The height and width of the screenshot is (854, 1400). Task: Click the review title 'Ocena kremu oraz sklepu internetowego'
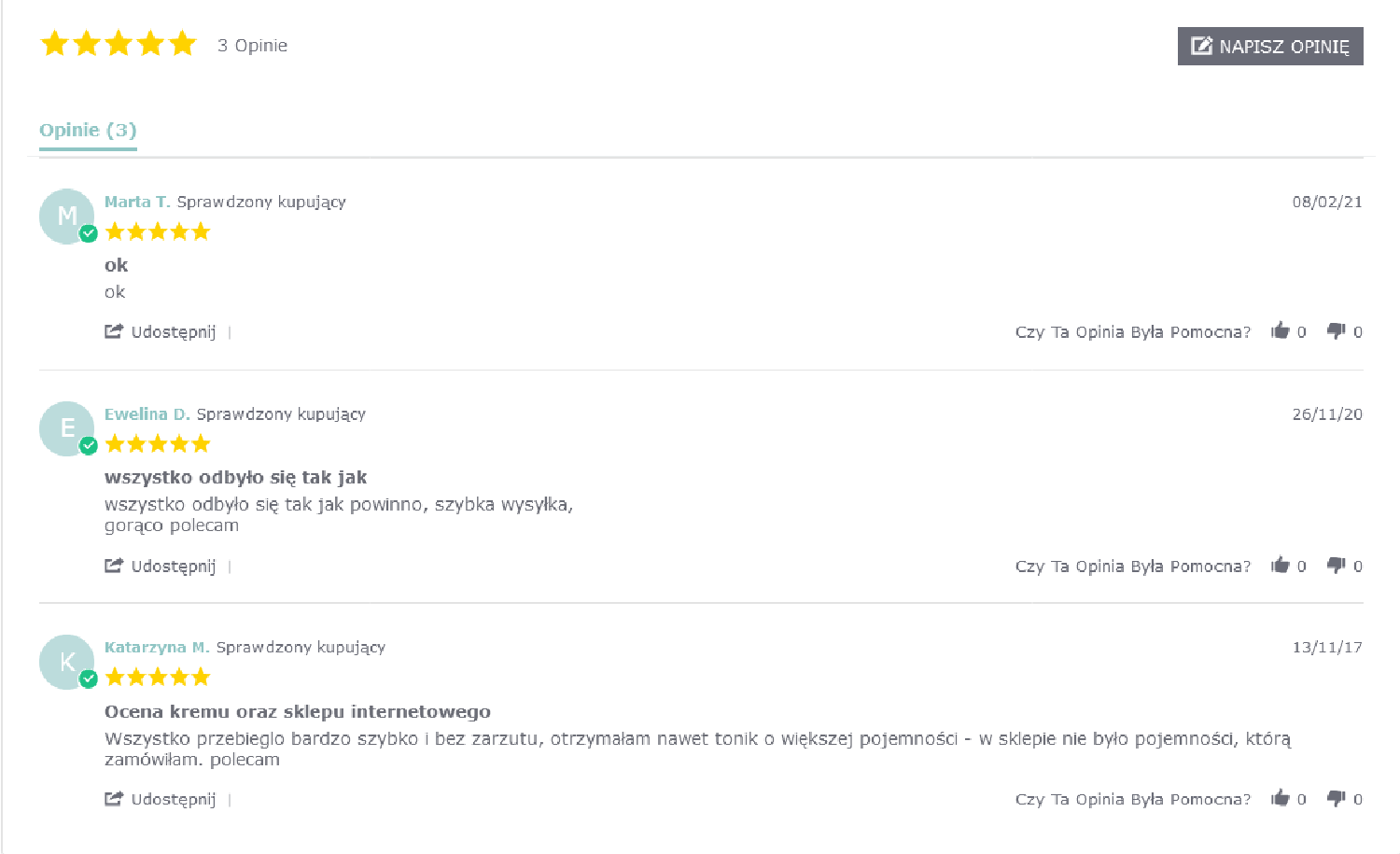pyautogui.click(x=297, y=711)
